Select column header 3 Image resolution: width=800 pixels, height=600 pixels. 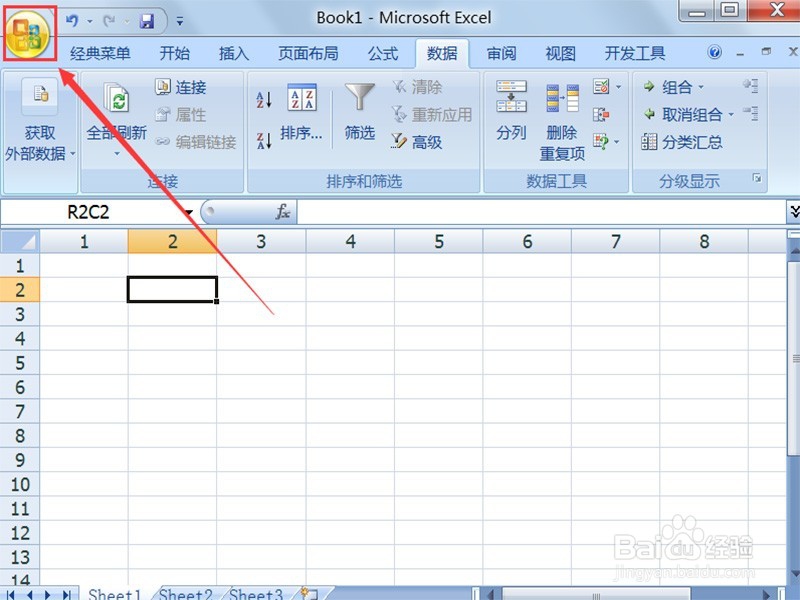[261, 241]
